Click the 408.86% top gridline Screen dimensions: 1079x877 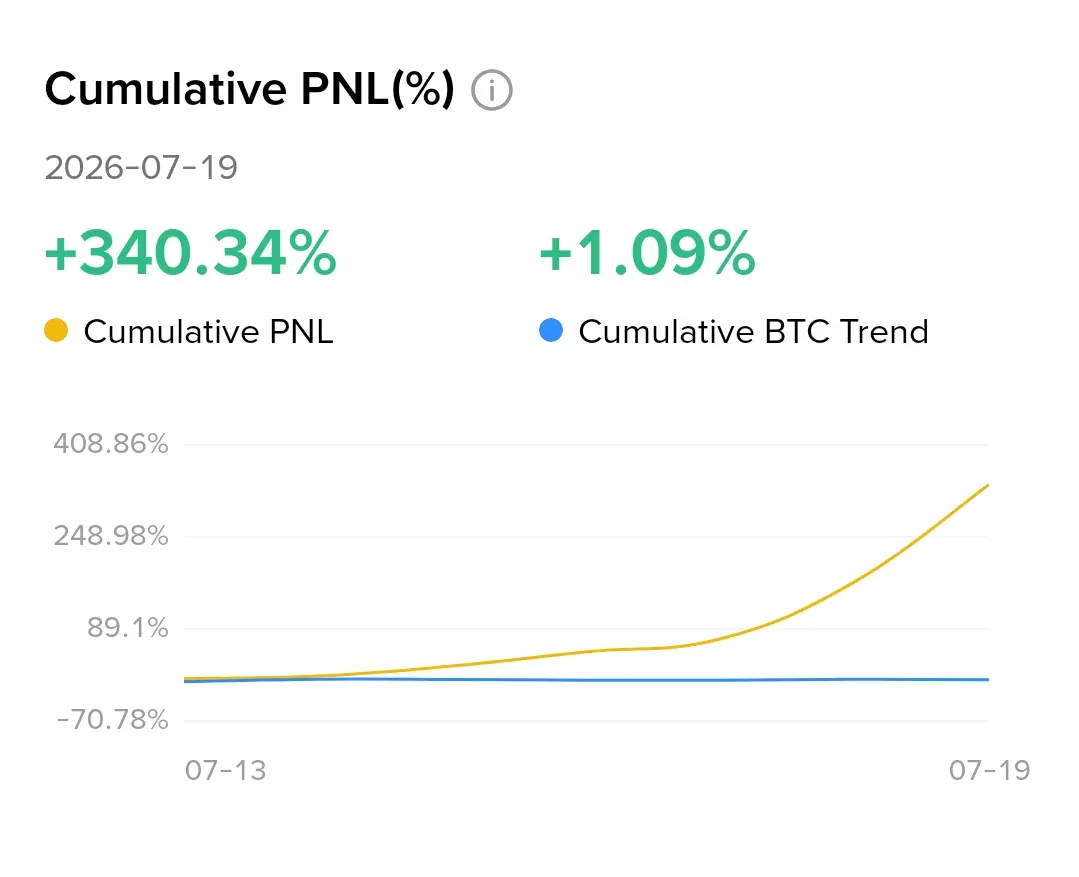tap(586, 445)
